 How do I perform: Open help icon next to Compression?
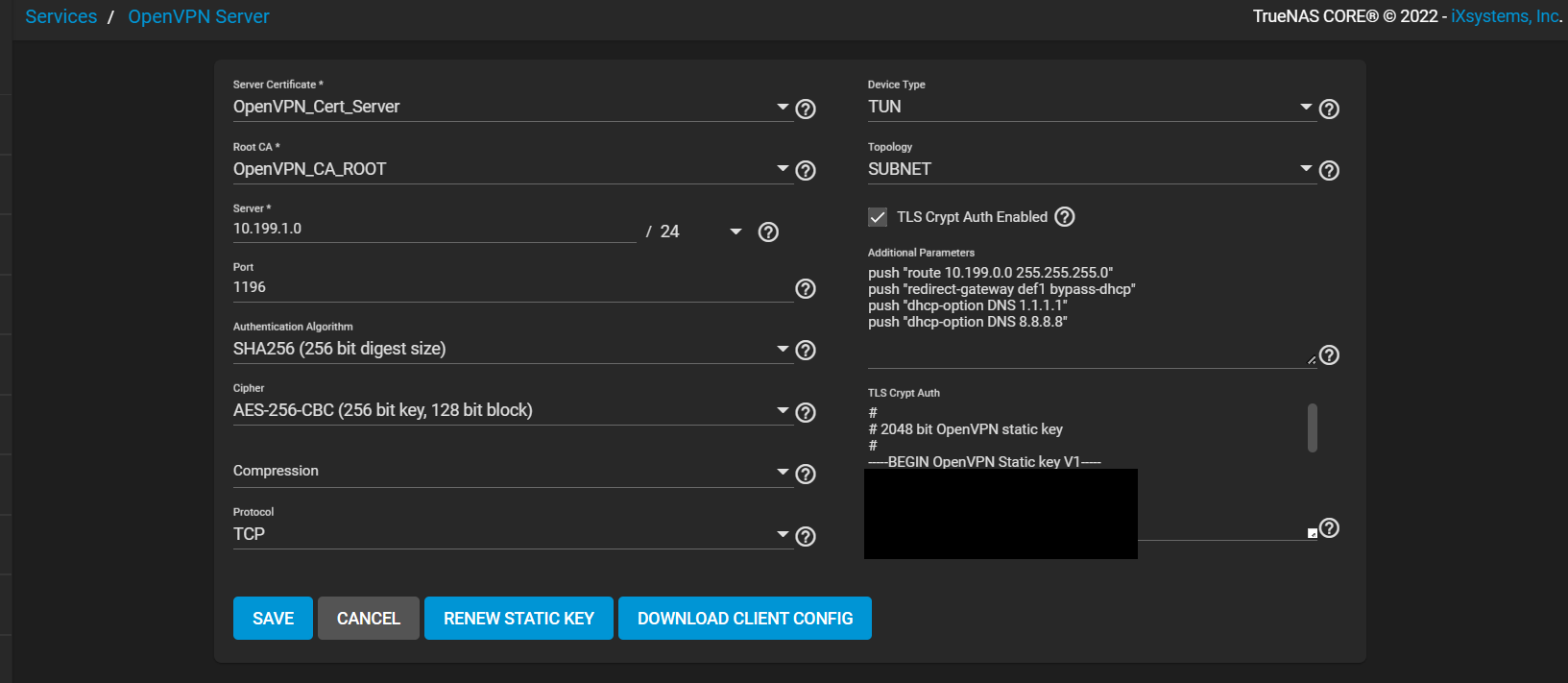(x=806, y=475)
